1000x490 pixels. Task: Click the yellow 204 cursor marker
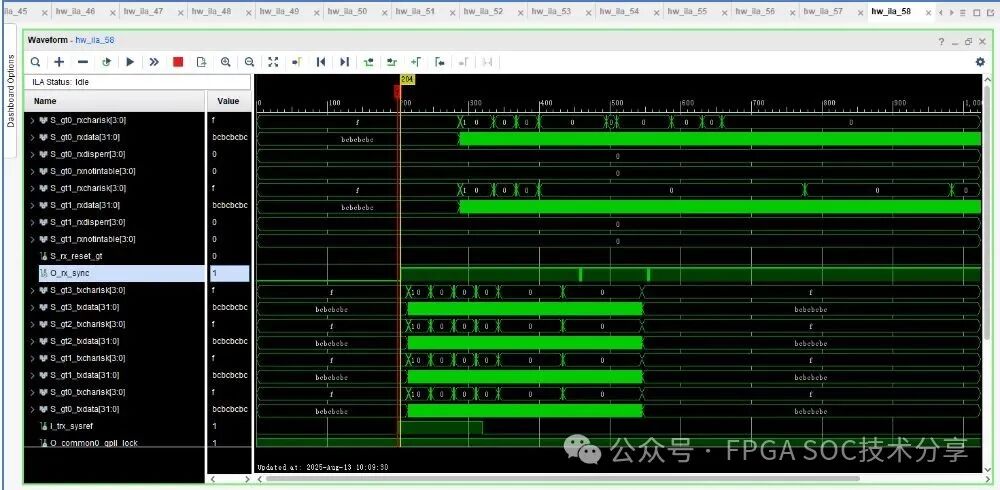coord(407,79)
